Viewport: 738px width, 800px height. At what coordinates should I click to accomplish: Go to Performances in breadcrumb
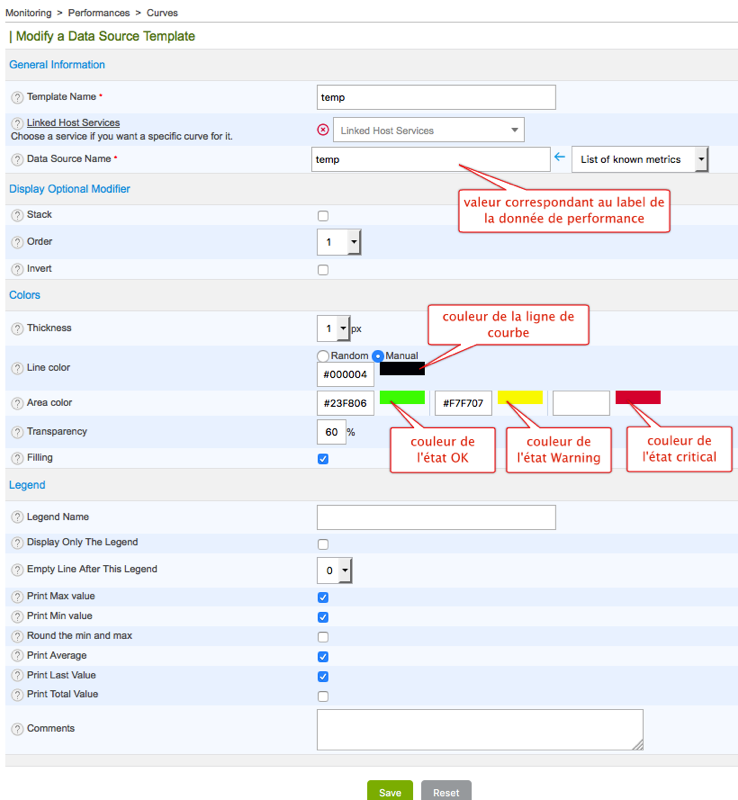tap(99, 13)
